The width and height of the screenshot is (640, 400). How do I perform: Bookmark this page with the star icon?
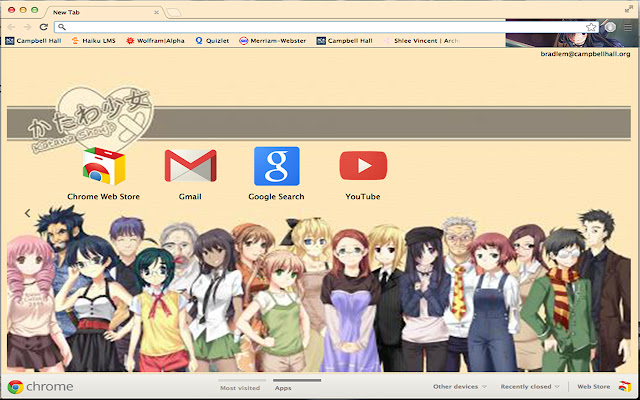pos(591,27)
